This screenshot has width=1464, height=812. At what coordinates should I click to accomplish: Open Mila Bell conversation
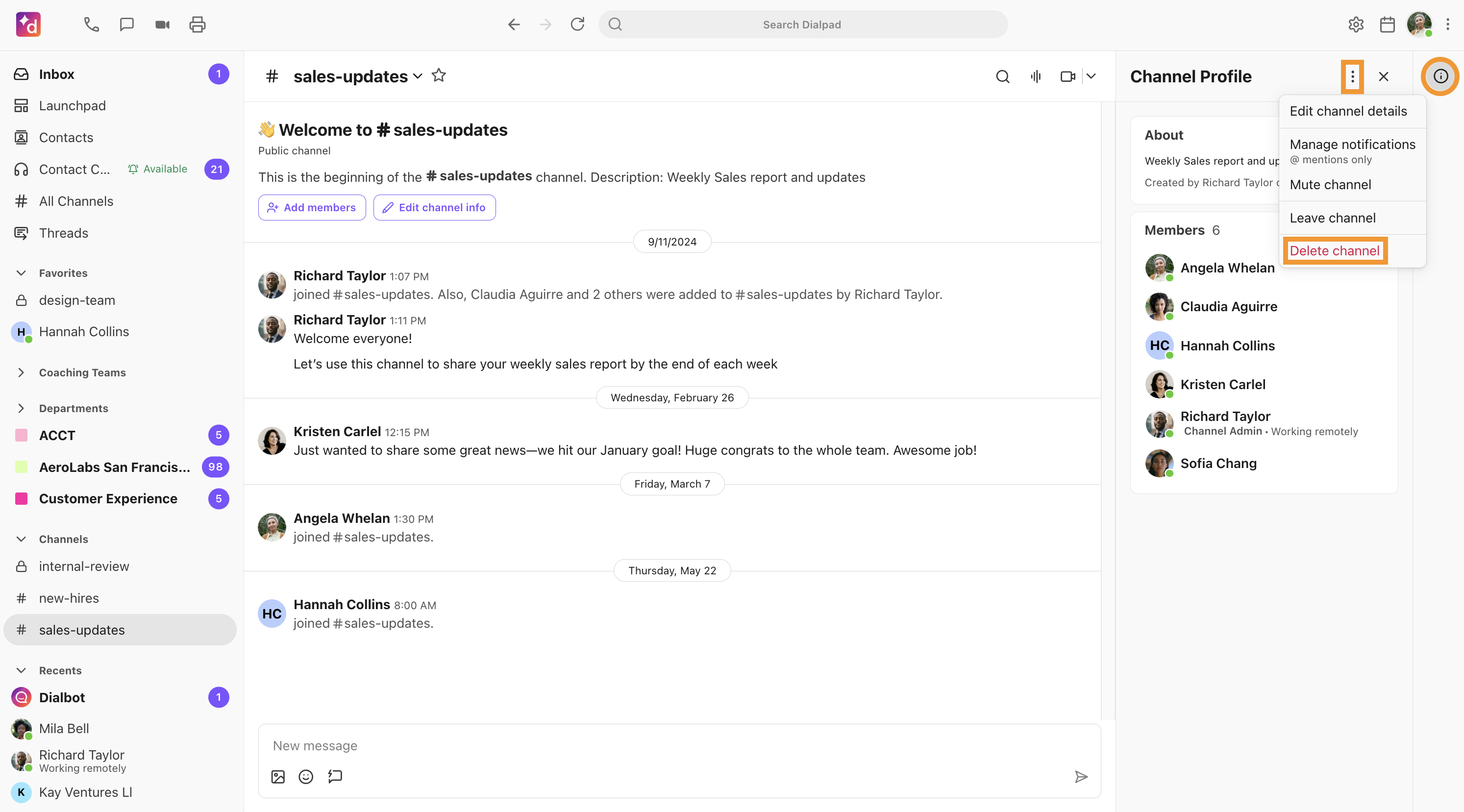click(120, 729)
